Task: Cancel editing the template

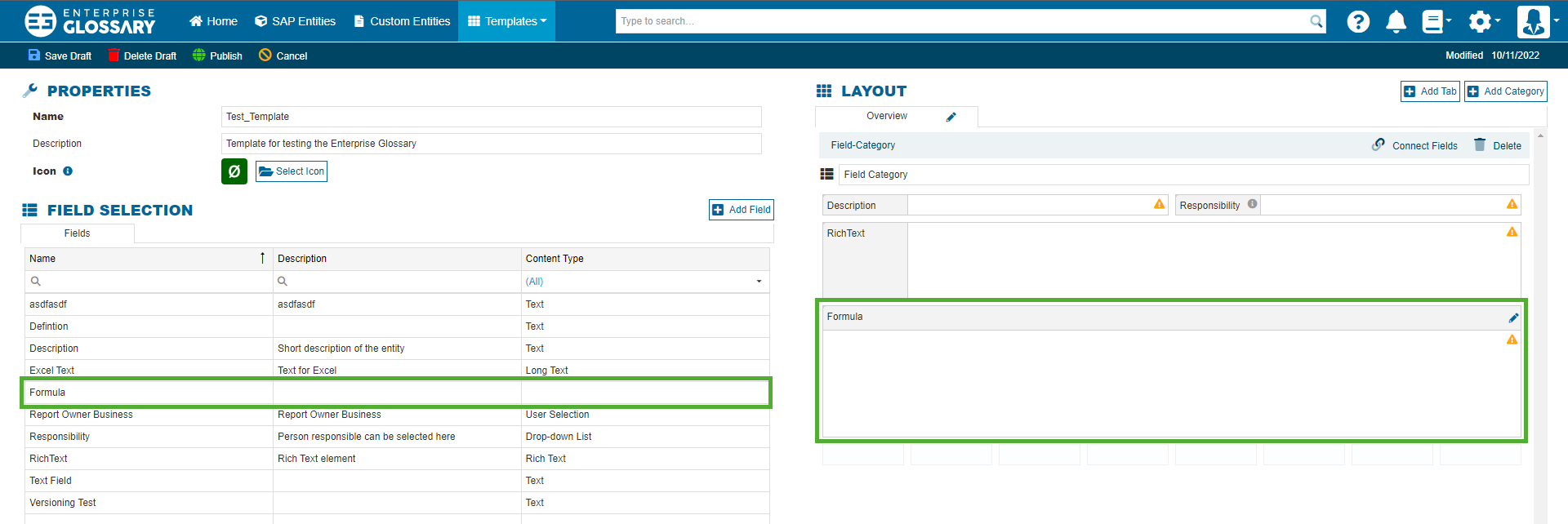Action: pos(283,56)
